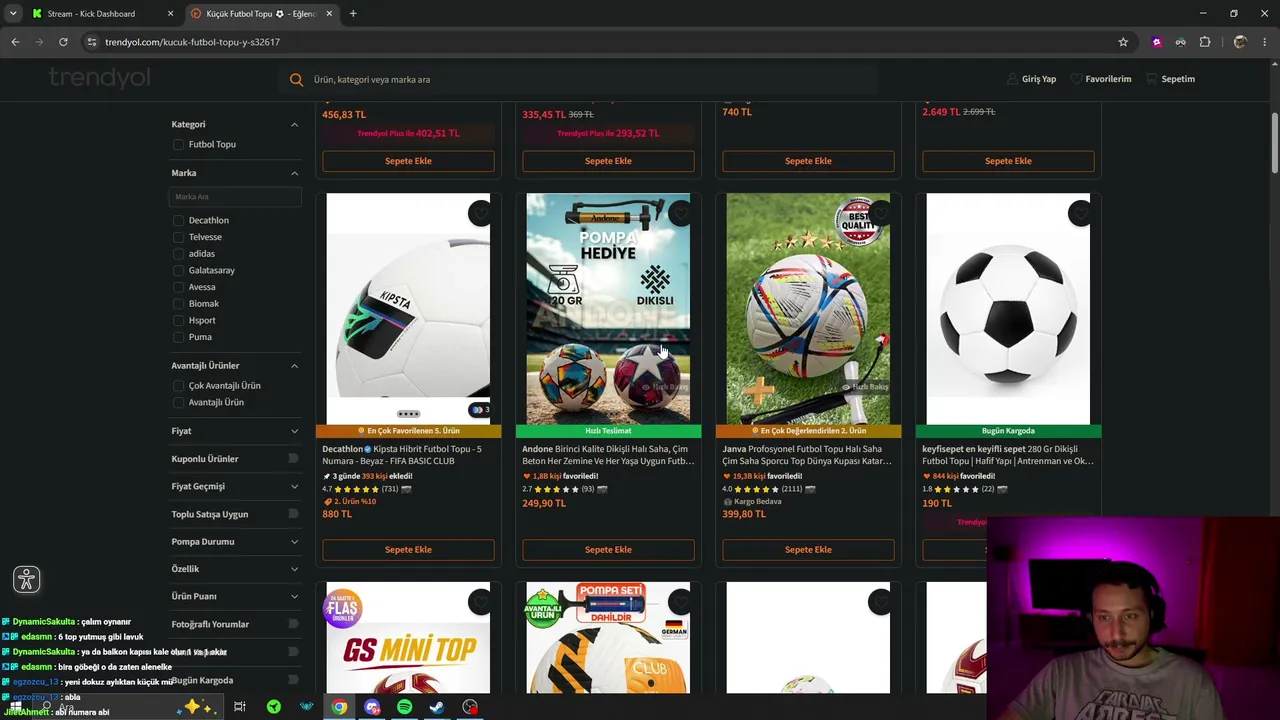Screen dimensions: 1280x720
Task: Click the search magnifier icon on Trendyol
Action: click(296, 80)
